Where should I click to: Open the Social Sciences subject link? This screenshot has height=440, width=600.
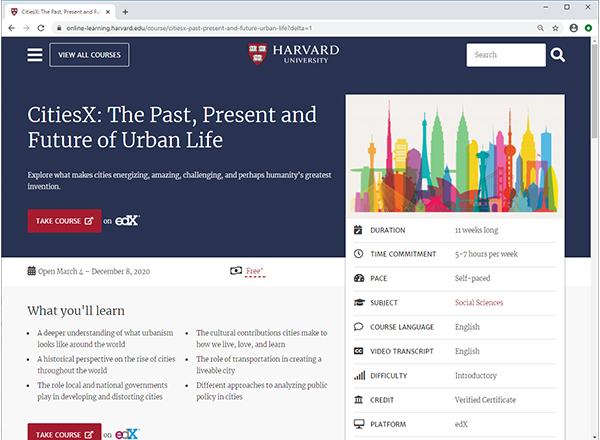(x=478, y=302)
